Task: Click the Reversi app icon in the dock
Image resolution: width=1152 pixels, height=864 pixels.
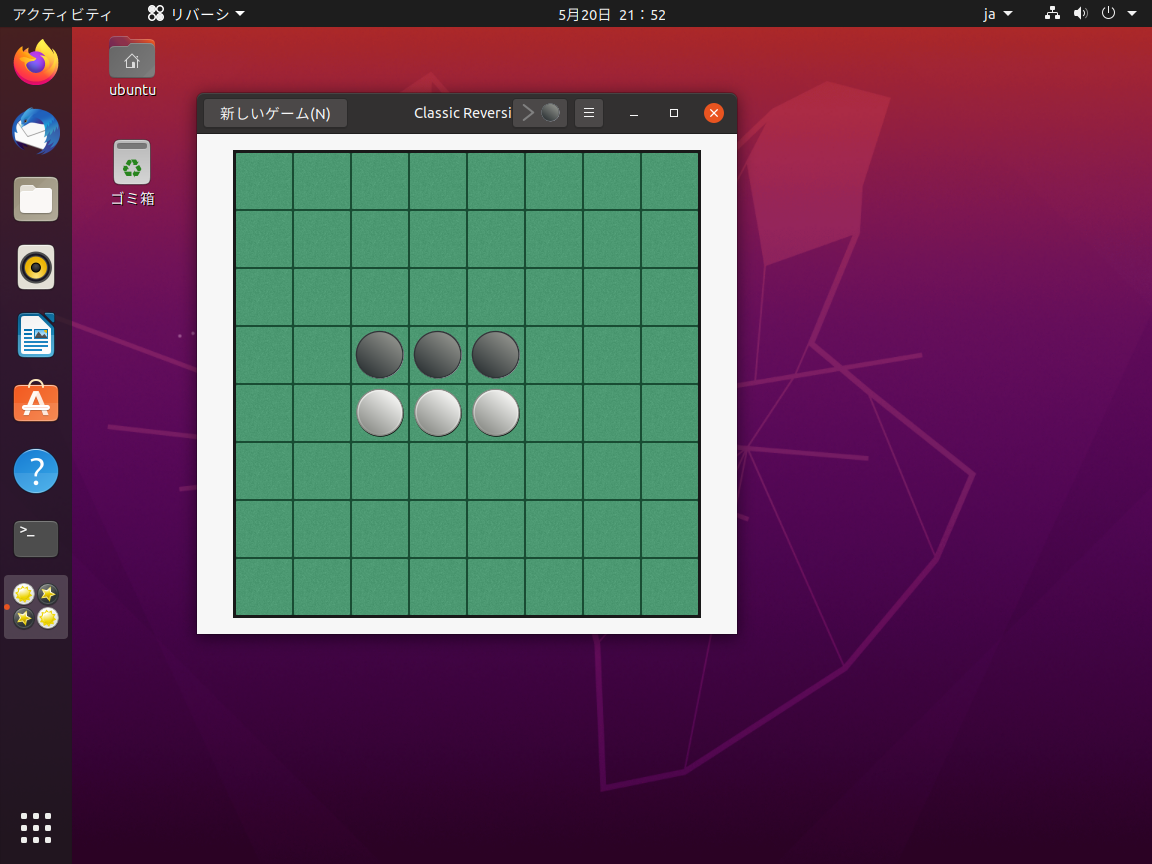Action: click(36, 606)
